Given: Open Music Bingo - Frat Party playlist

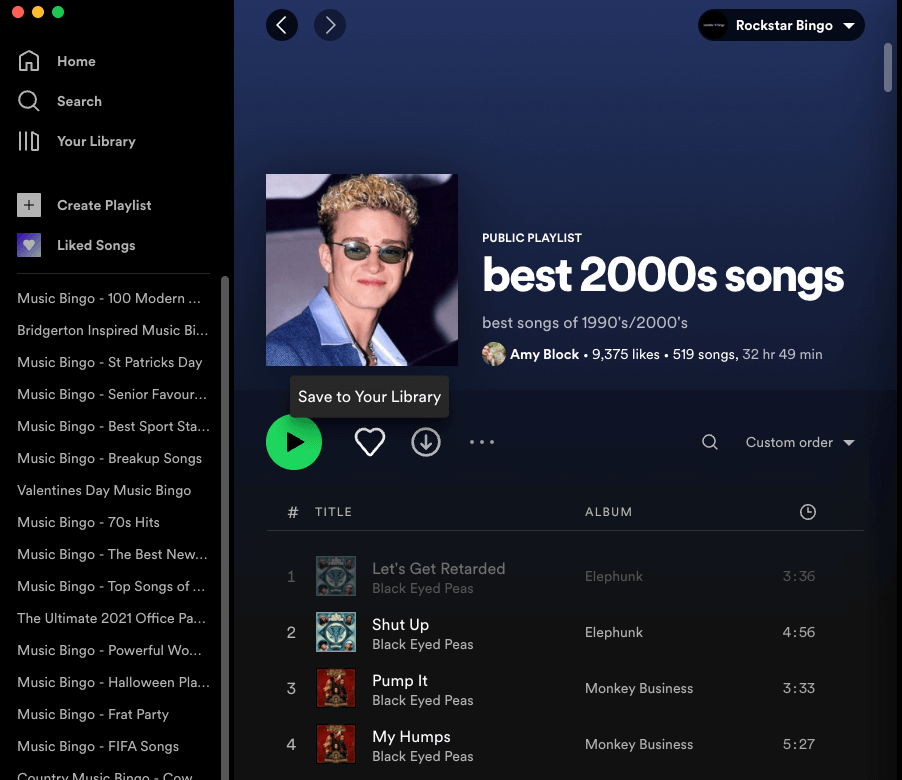Looking at the screenshot, I should 93,714.
